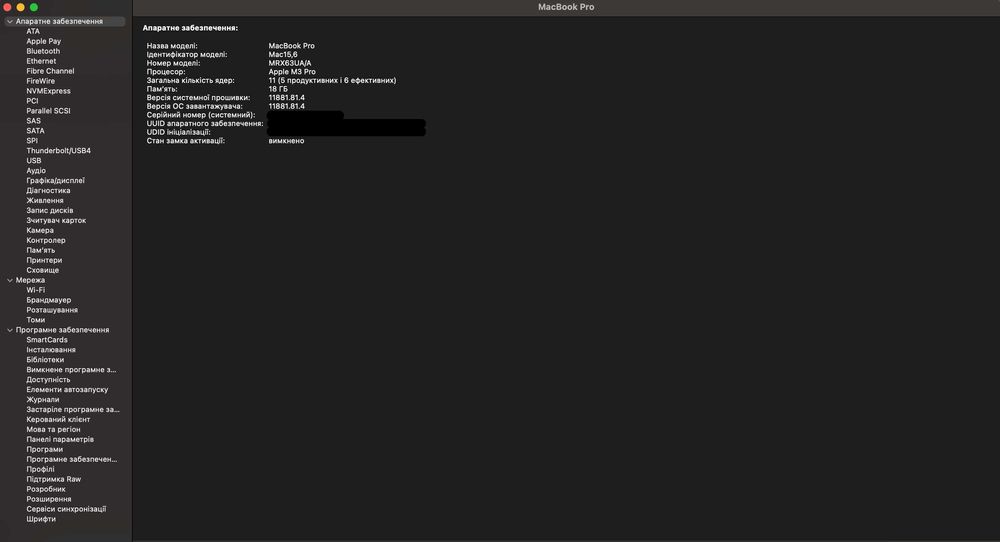Open Wi-Fi network information
This screenshot has height=542, width=1000.
pos(36,290)
